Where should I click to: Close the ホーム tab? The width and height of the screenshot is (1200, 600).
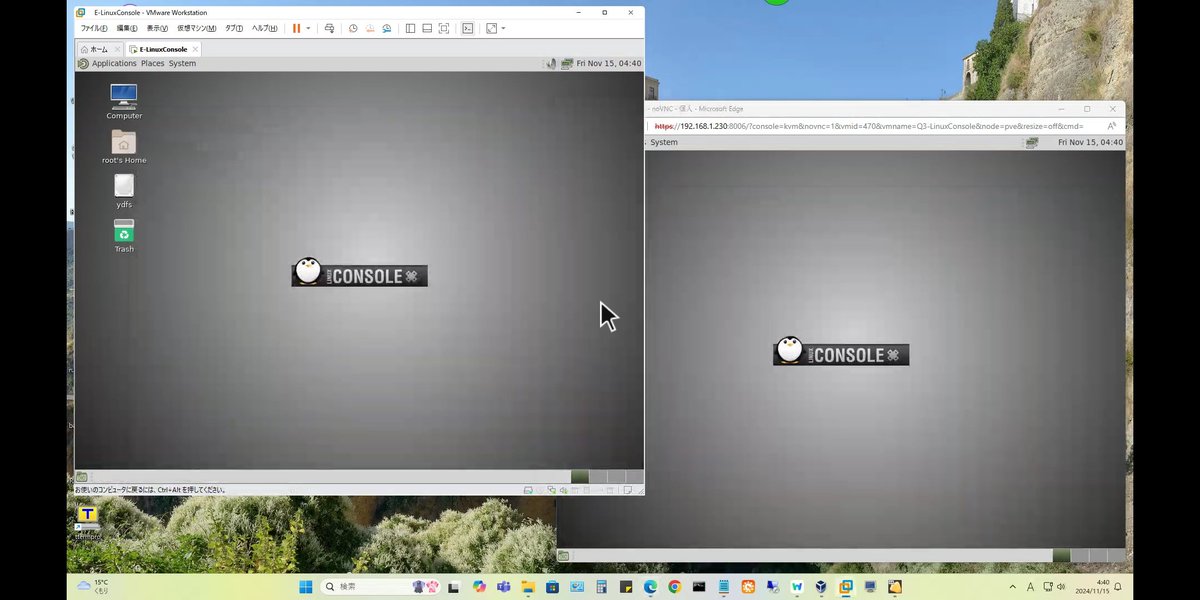pyautogui.click(x=118, y=49)
